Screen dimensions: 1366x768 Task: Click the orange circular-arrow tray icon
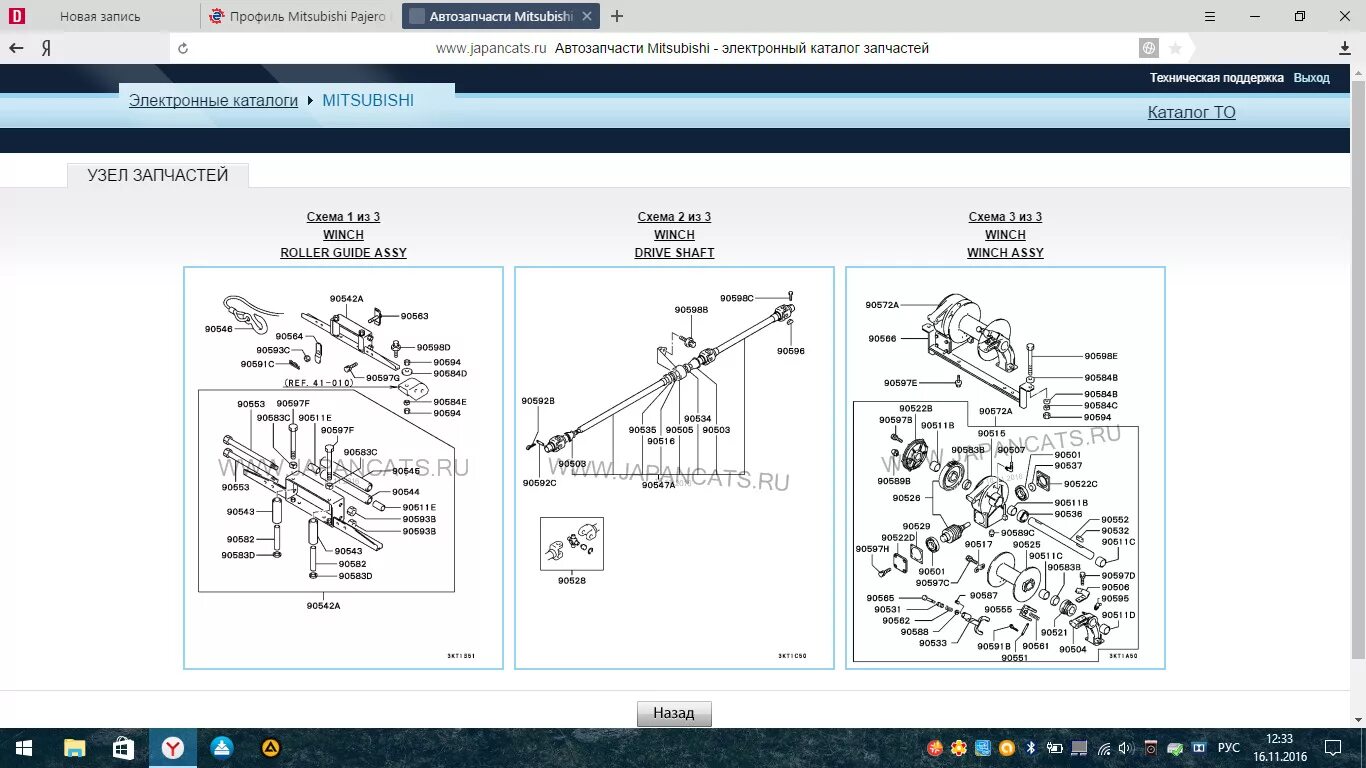1007,748
